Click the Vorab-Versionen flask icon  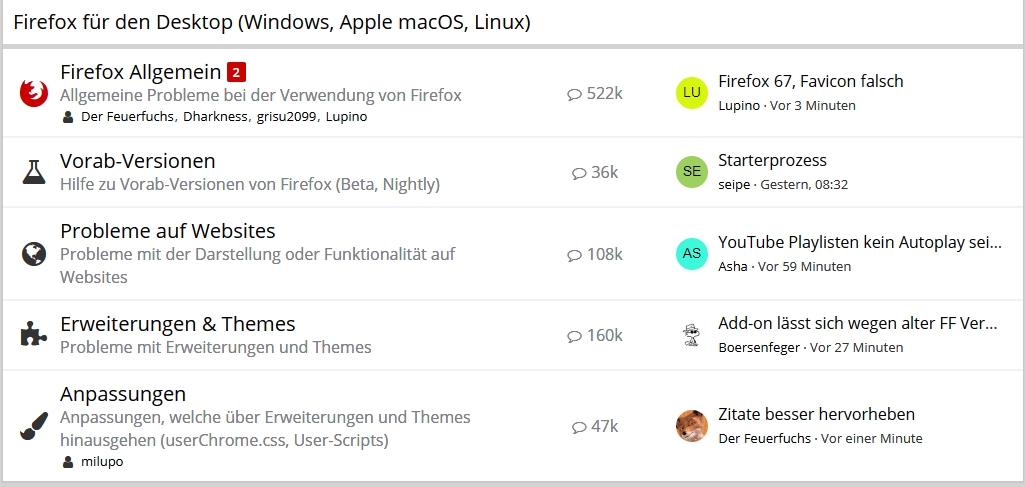pos(34,172)
